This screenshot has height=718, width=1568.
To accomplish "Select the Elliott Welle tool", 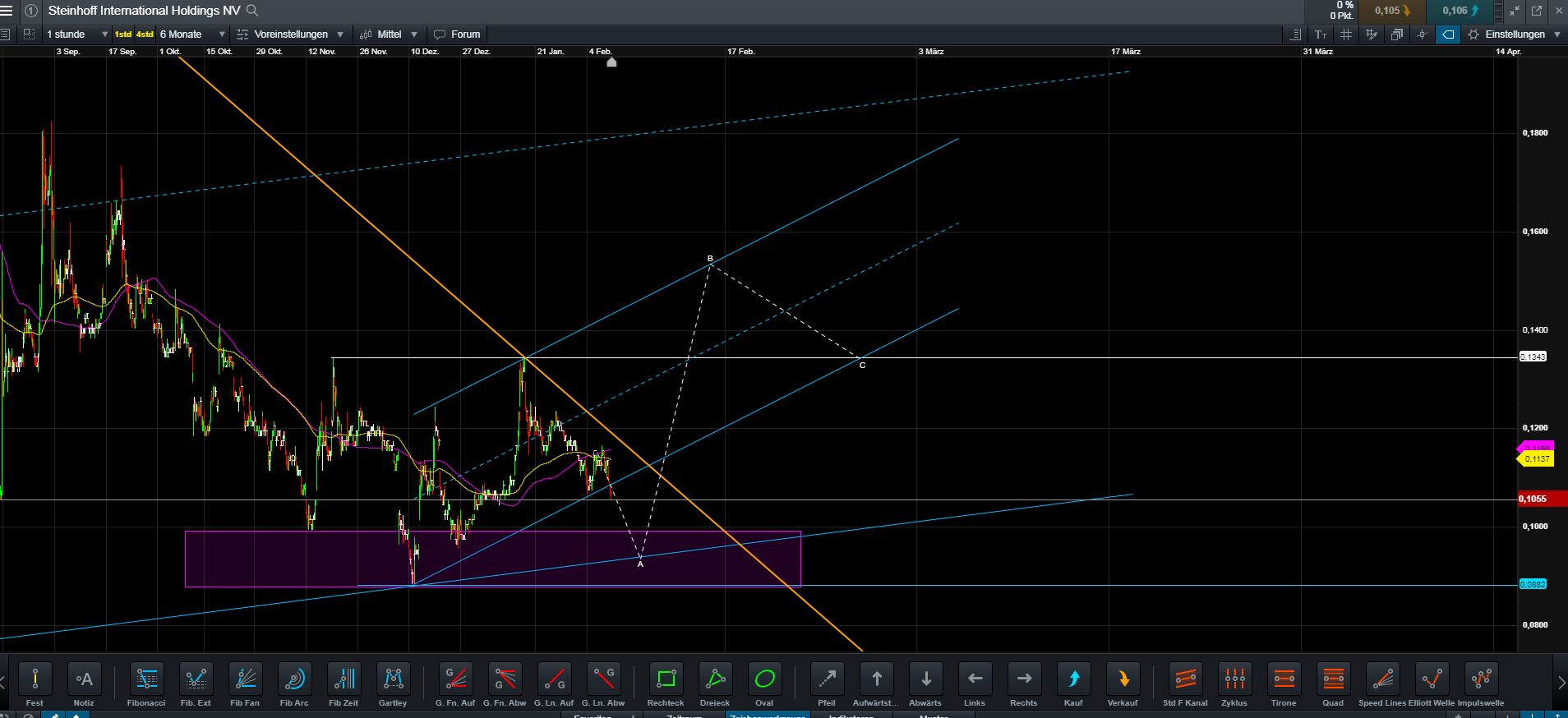I will coord(1432,679).
